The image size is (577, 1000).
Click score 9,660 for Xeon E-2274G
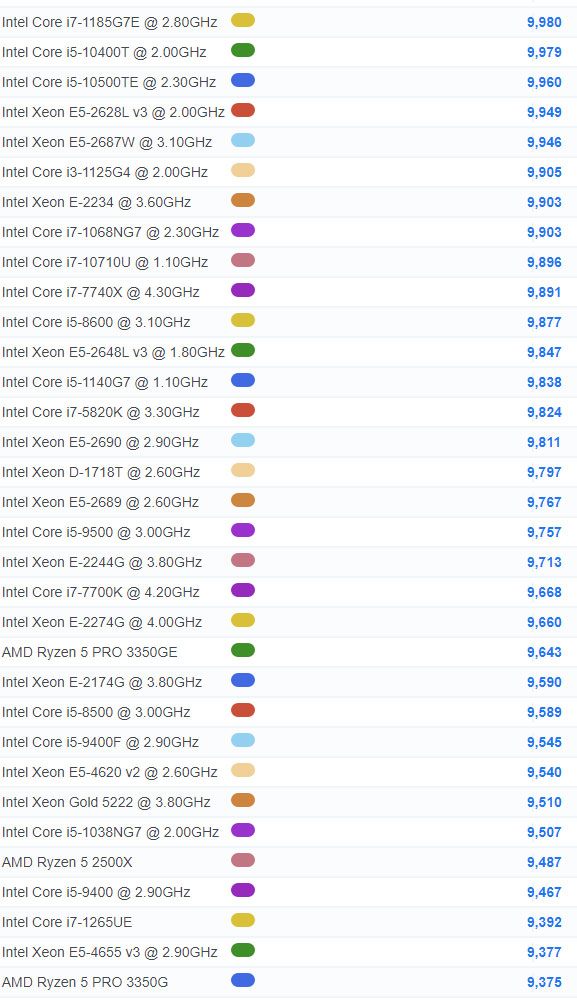pyautogui.click(x=544, y=622)
